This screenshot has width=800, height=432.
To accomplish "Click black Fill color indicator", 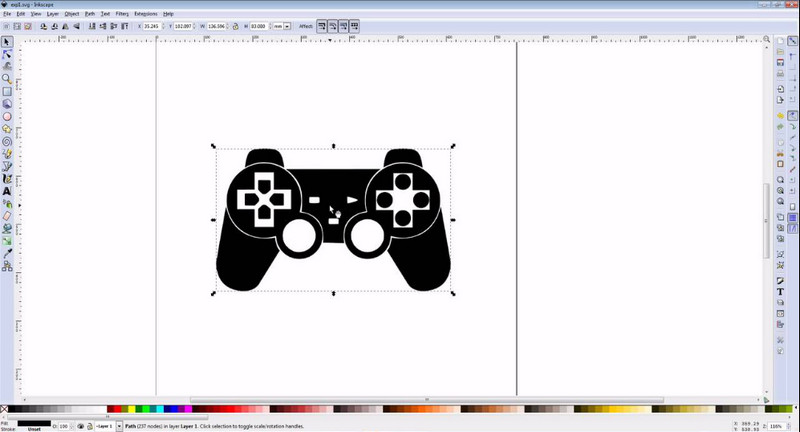I will pyautogui.click(x=34, y=423).
